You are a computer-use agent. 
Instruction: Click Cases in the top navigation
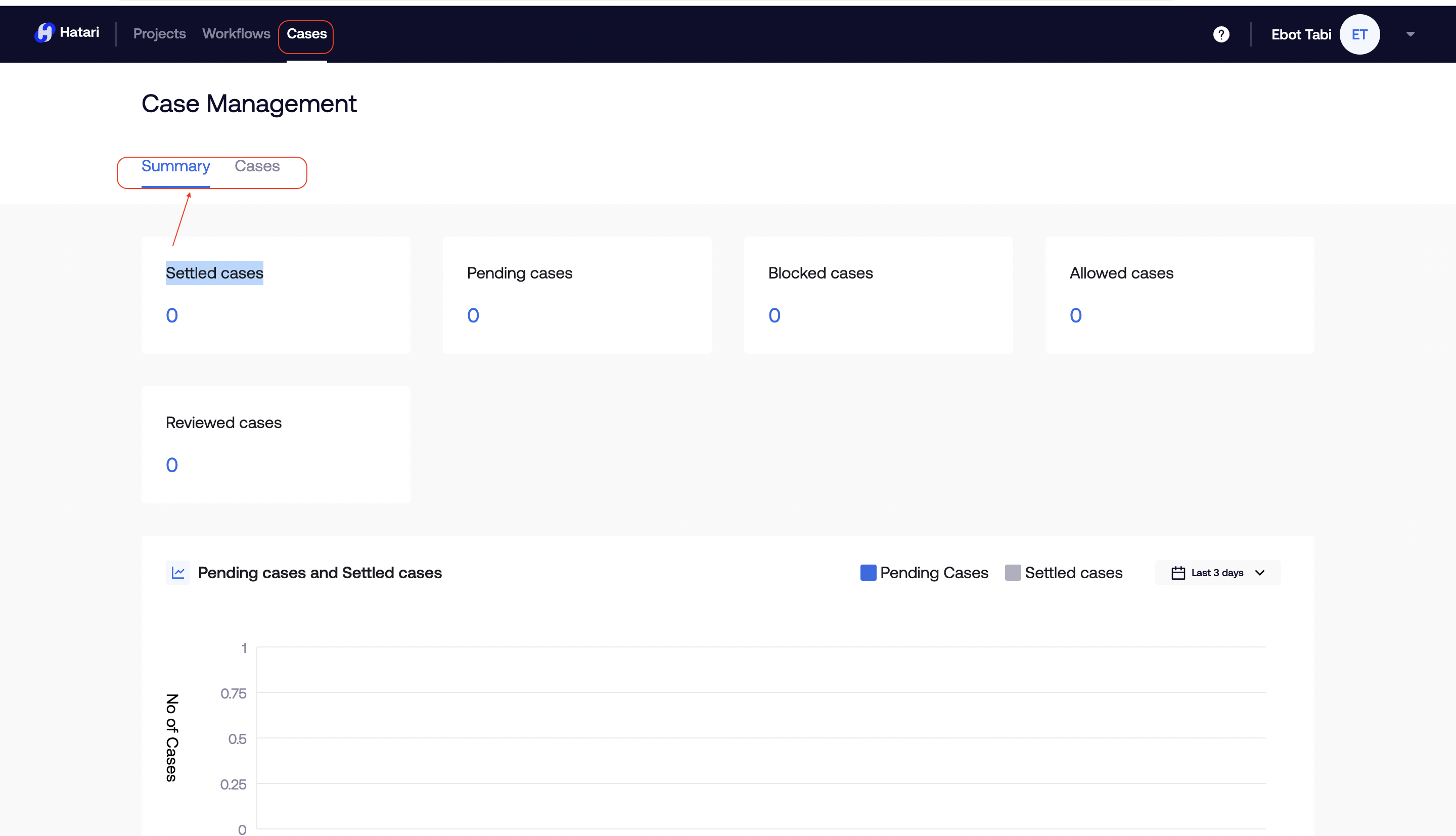(x=306, y=34)
